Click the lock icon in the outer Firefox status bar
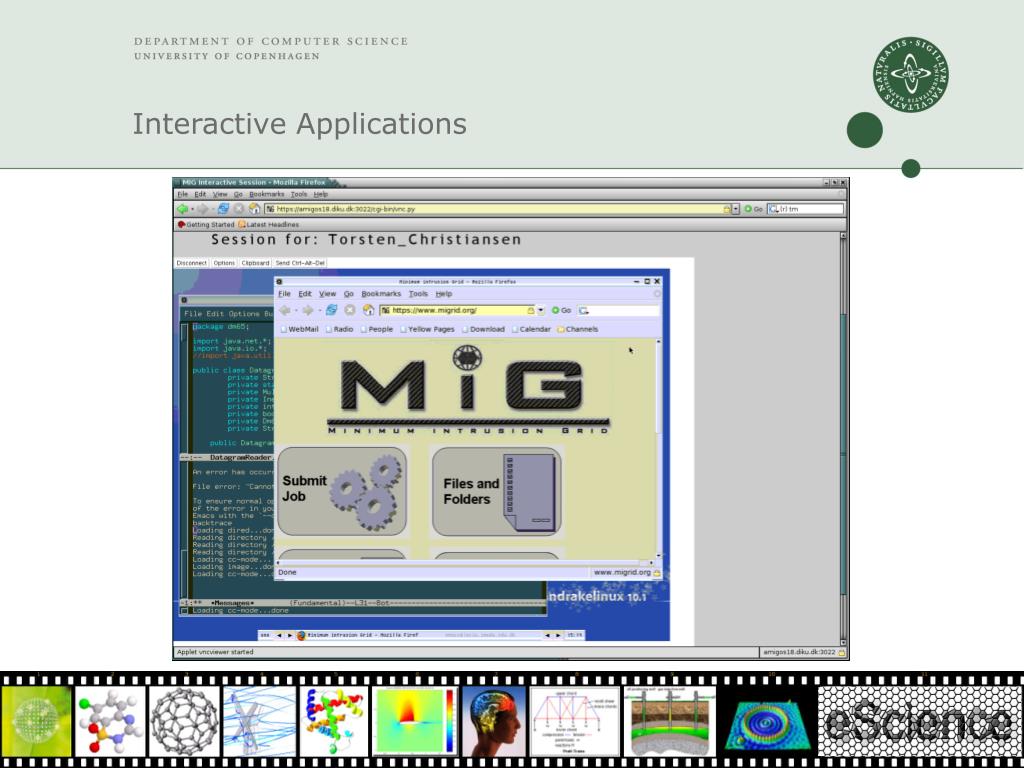1024x768 pixels. tap(842, 652)
